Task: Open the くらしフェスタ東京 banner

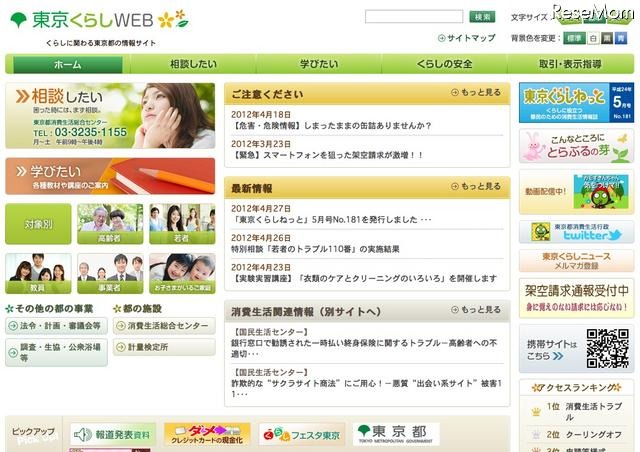Action: tap(302, 434)
